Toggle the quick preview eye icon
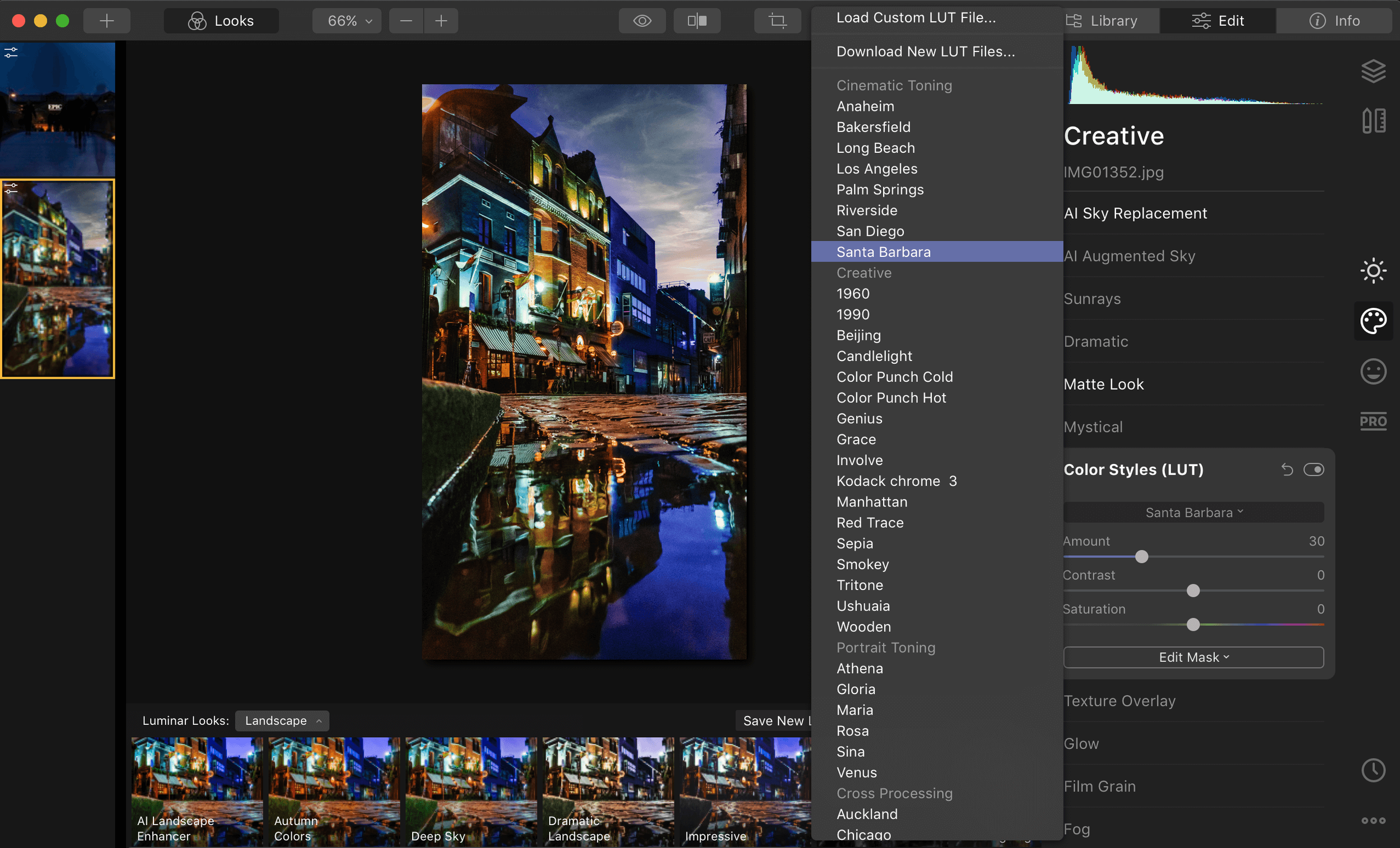 coord(642,21)
